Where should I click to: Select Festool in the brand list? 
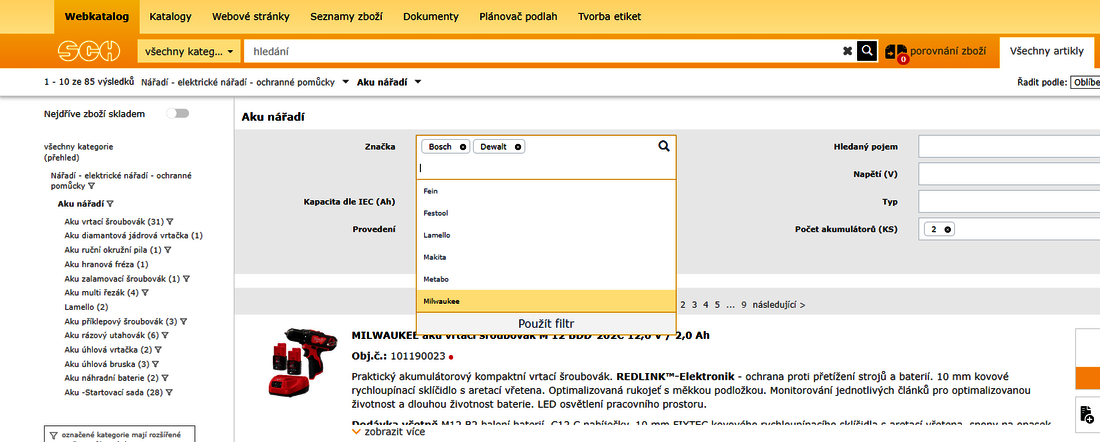546,213
